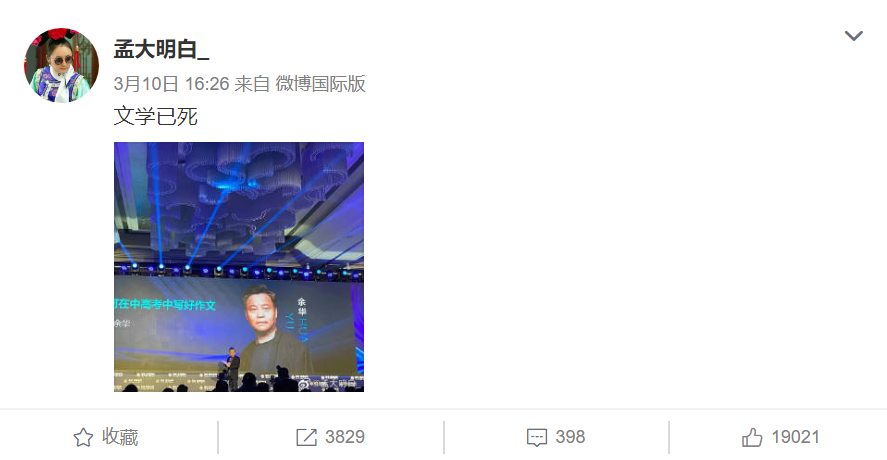Click the Weibo watermark on the photo

(x=329, y=384)
